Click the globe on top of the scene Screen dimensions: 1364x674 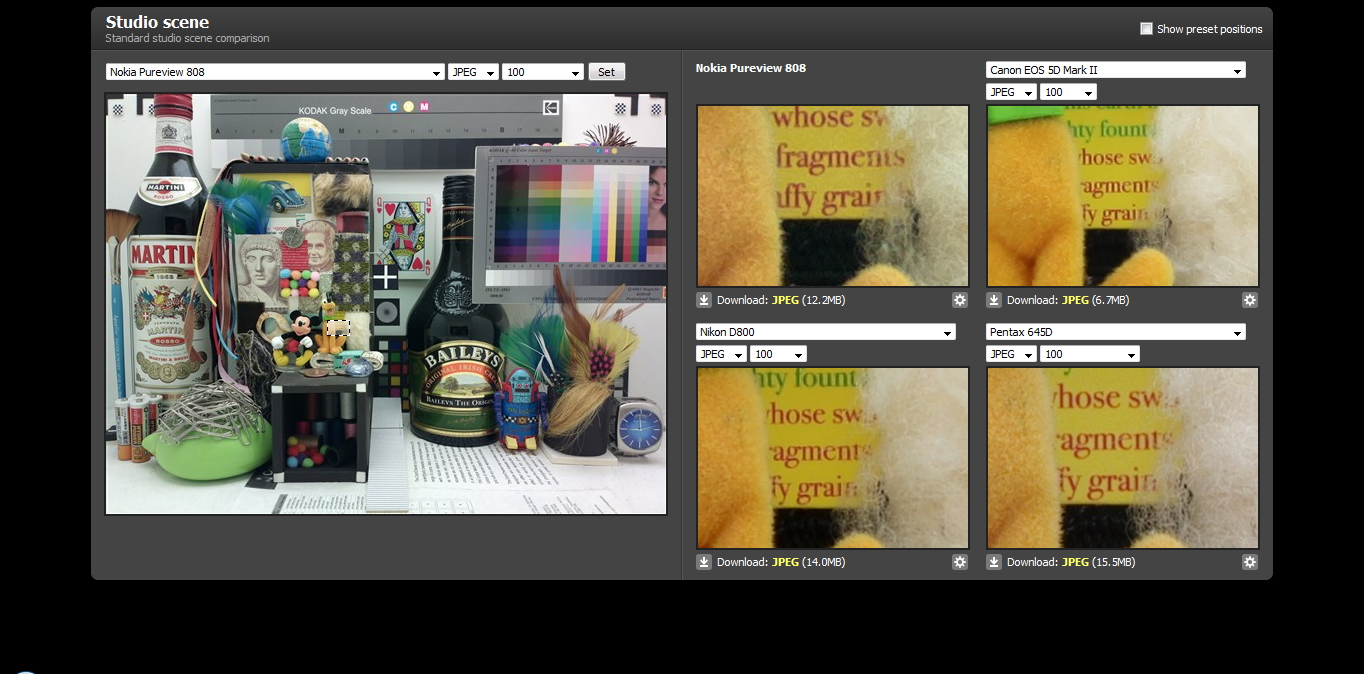click(x=305, y=139)
